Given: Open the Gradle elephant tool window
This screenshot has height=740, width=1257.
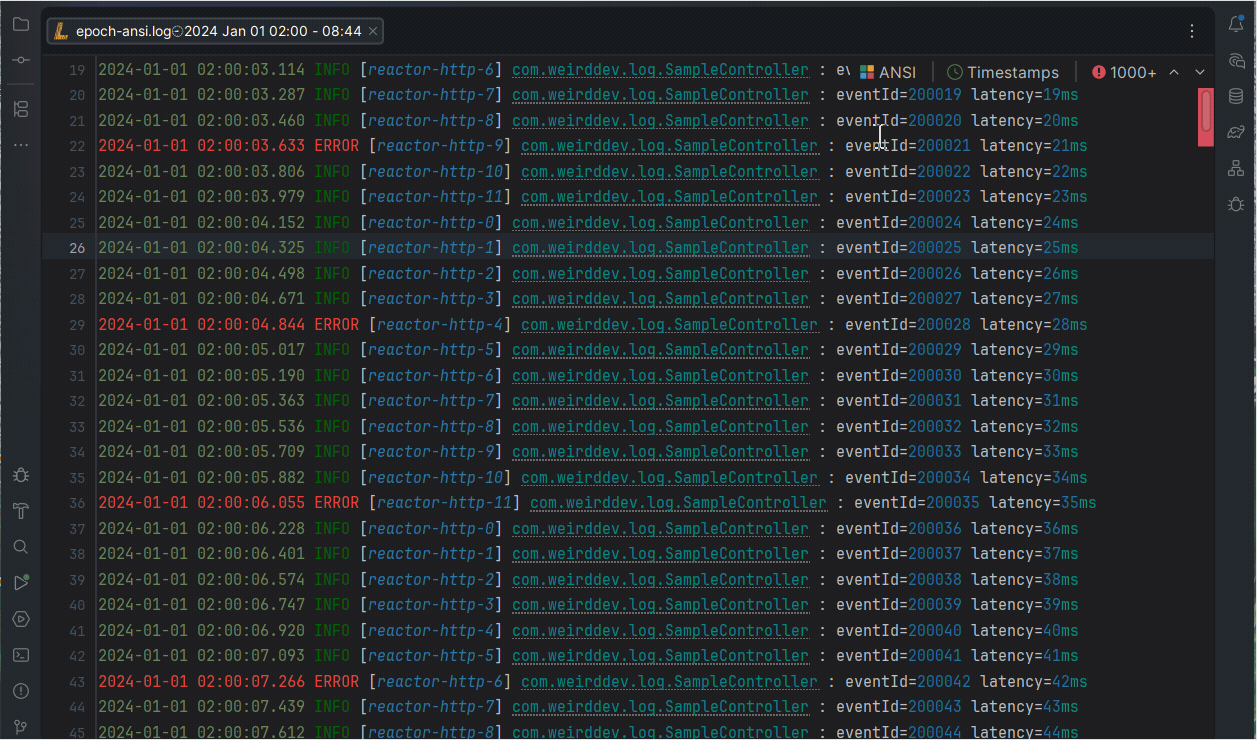Looking at the screenshot, I should 1236,132.
